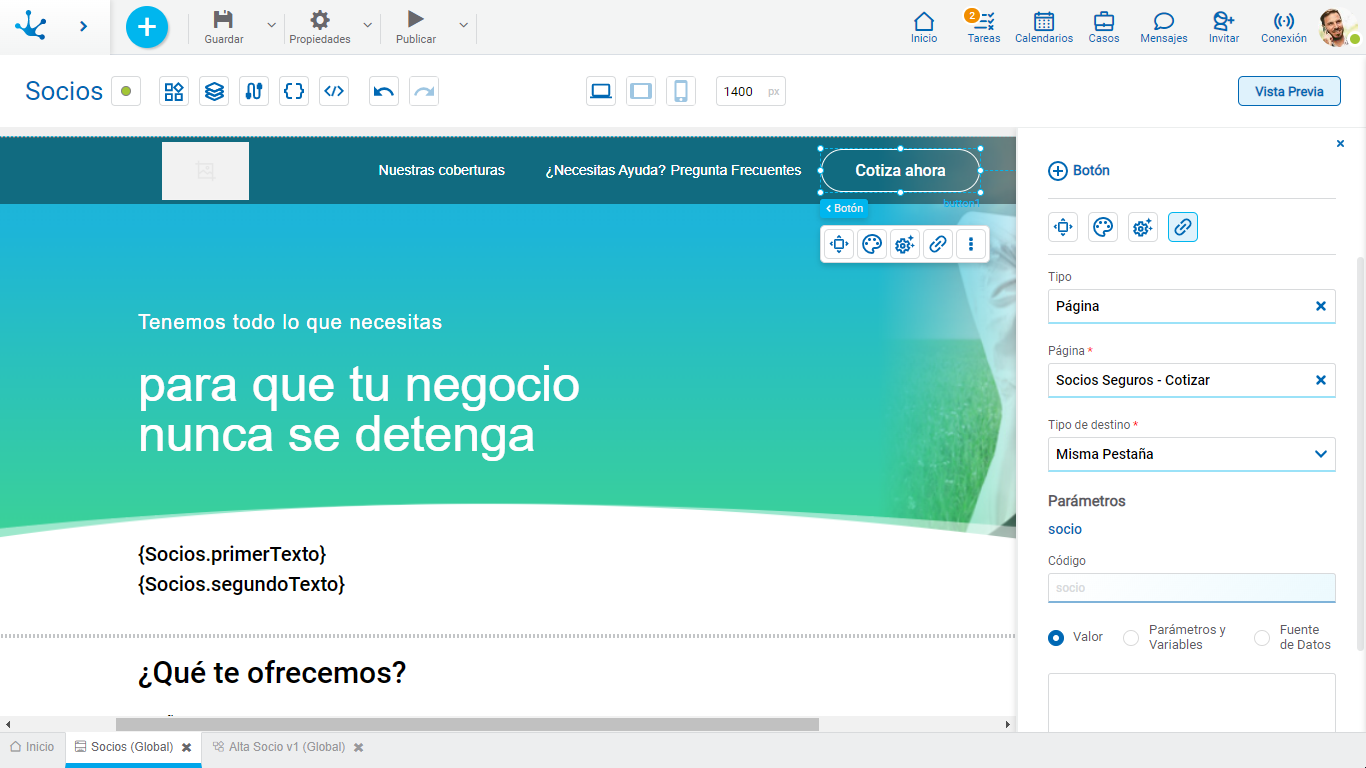Open Casos briefcase icon
This screenshot has height=768, width=1366.
(1104, 21)
